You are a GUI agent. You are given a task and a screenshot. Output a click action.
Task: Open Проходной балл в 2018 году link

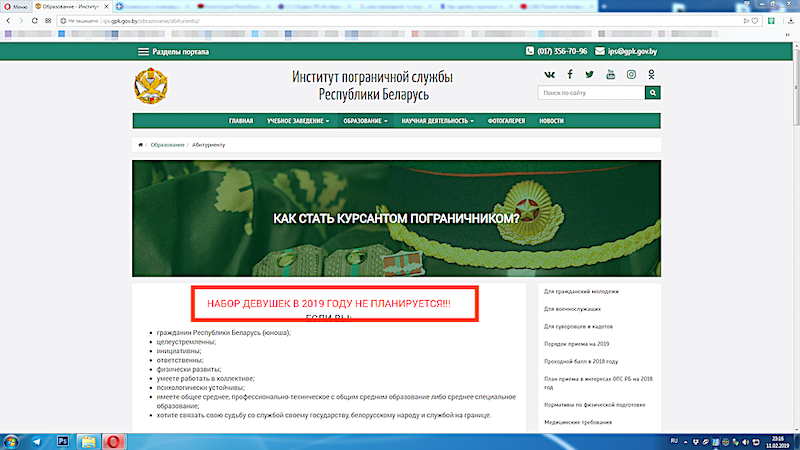point(581,361)
